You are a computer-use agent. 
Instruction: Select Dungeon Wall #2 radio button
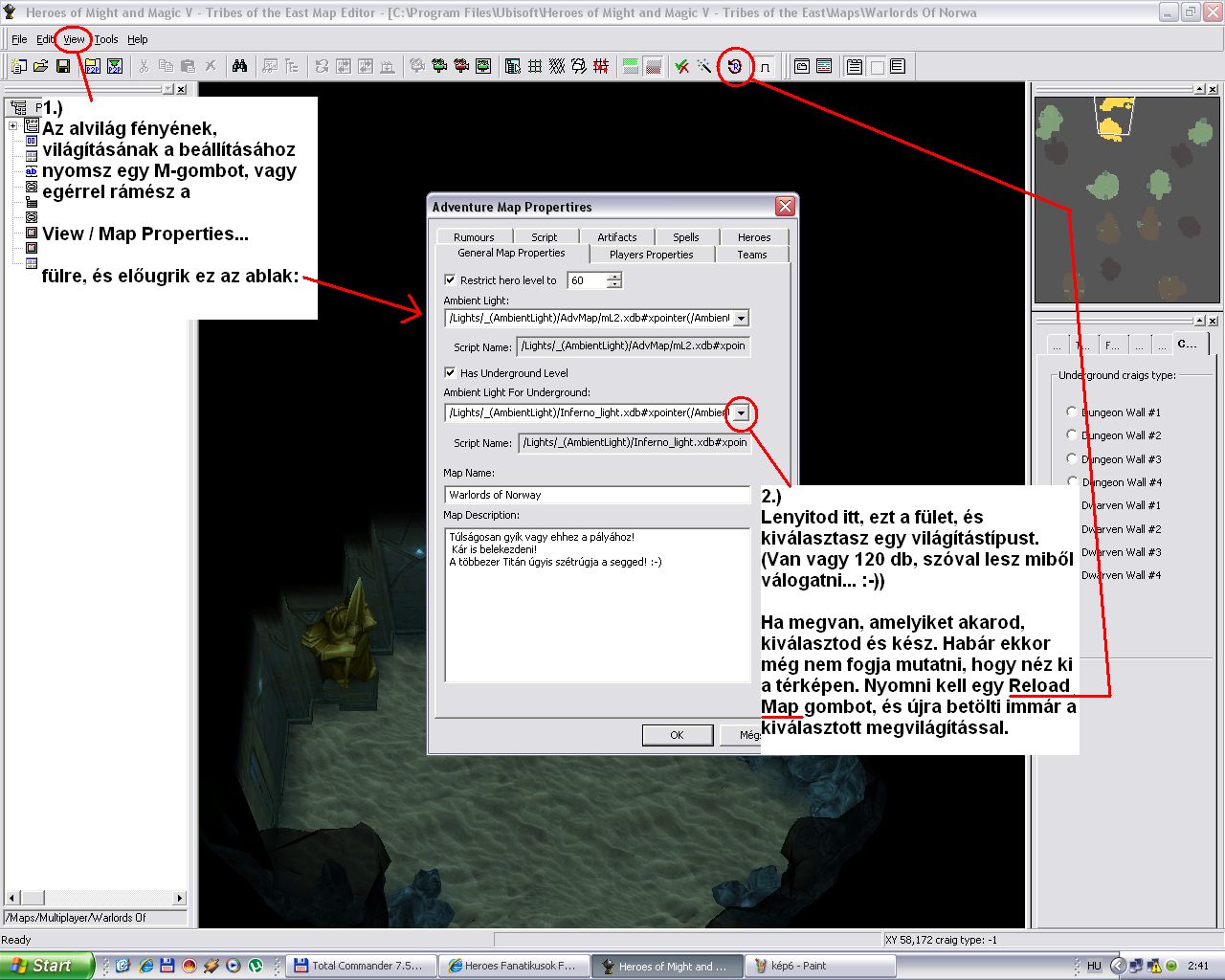click(x=1071, y=434)
